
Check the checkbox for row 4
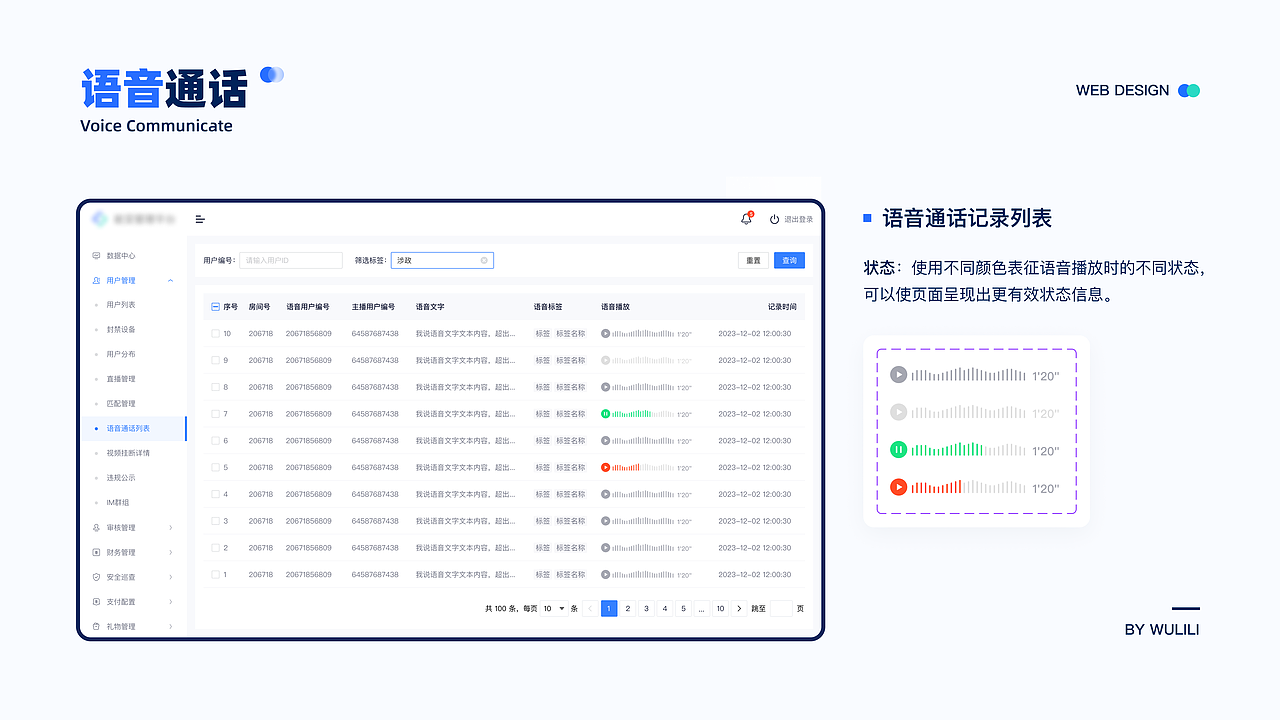(x=215, y=494)
